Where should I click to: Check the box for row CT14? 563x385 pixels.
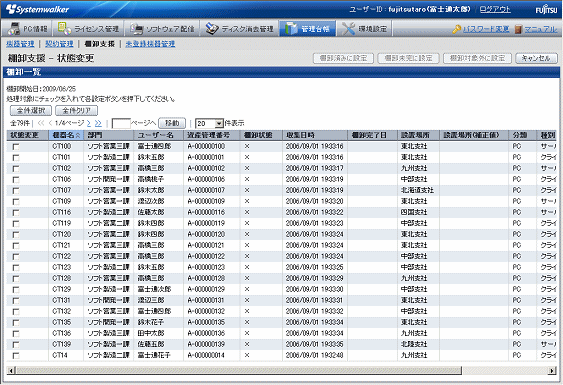click(x=16, y=356)
